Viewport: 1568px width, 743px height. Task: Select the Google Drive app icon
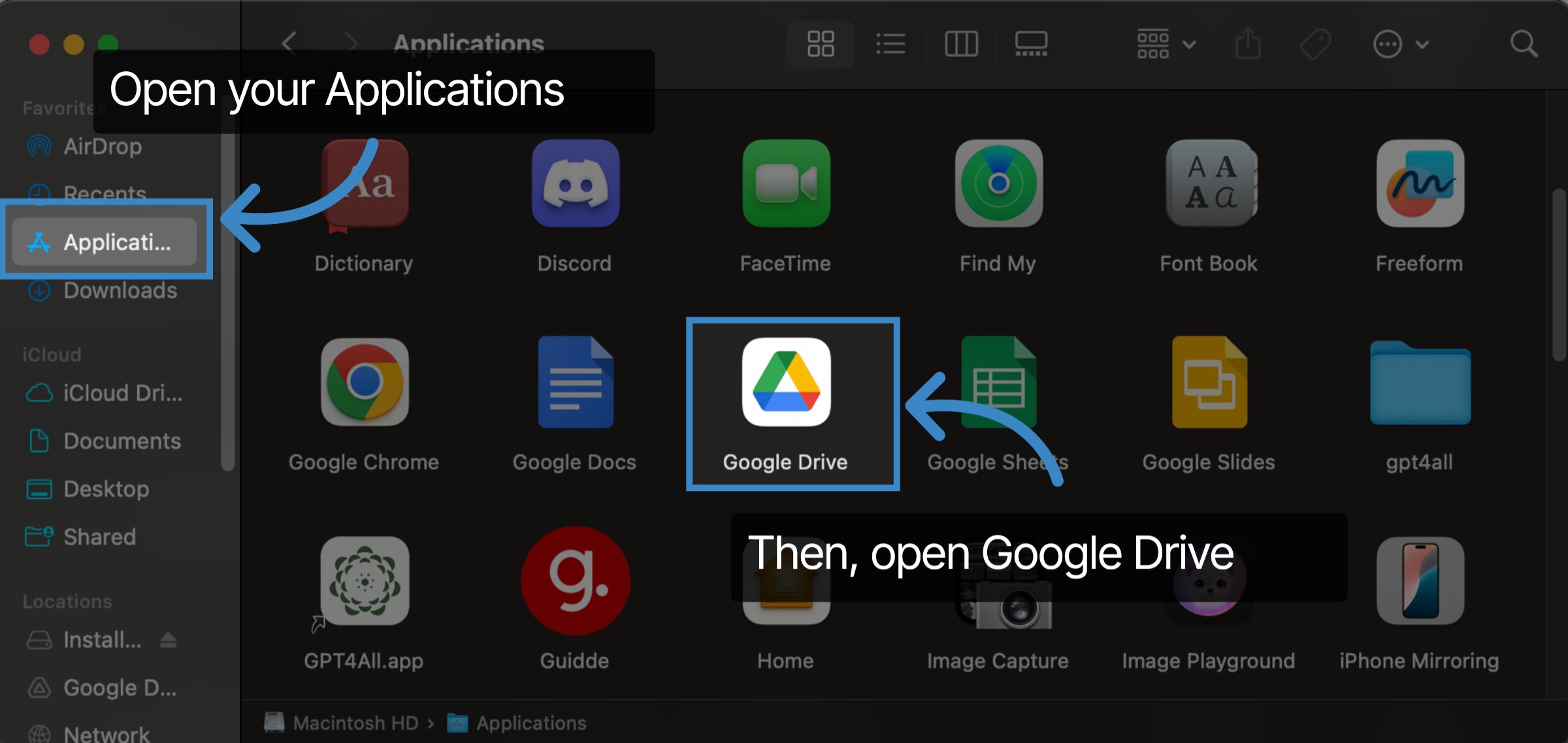(x=786, y=382)
